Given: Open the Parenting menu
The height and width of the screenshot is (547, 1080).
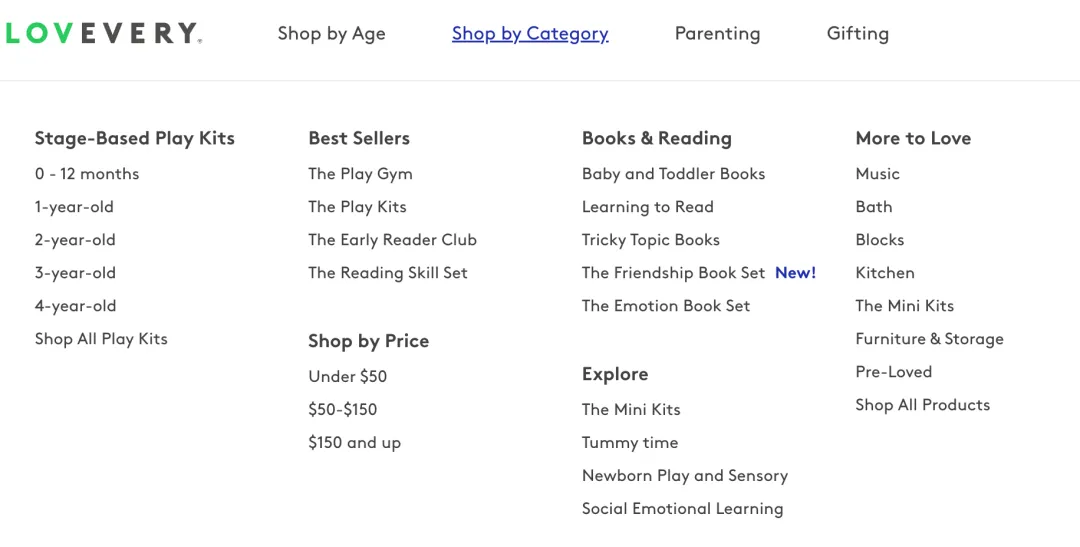Looking at the screenshot, I should 717,34.
